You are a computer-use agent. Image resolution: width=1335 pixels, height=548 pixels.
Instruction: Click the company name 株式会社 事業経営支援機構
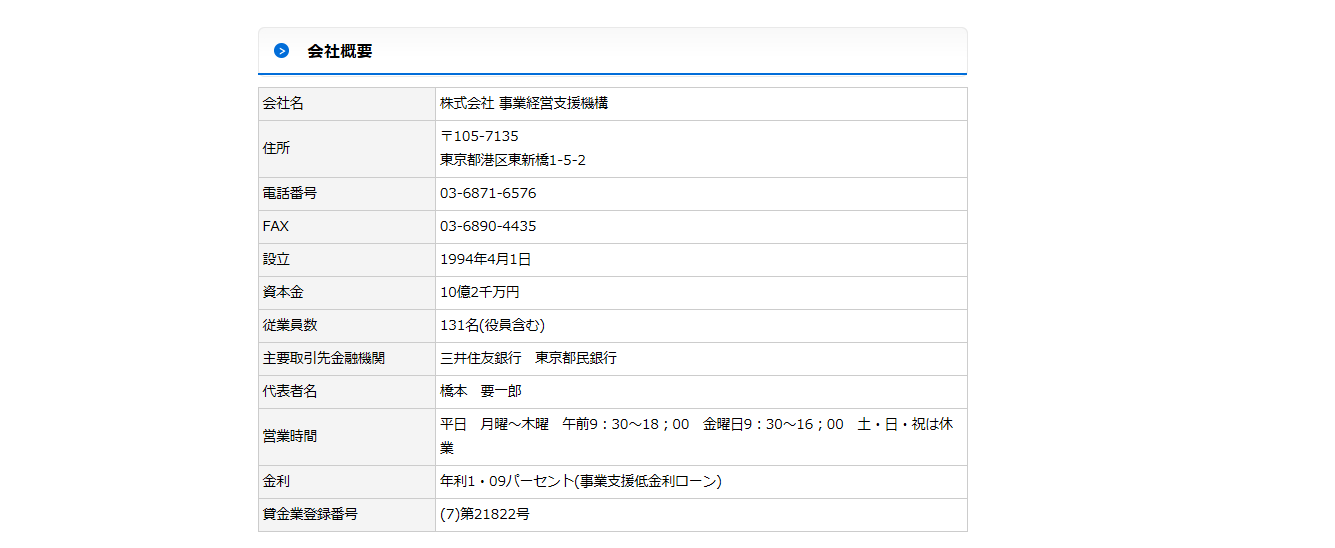tap(523, 103)
